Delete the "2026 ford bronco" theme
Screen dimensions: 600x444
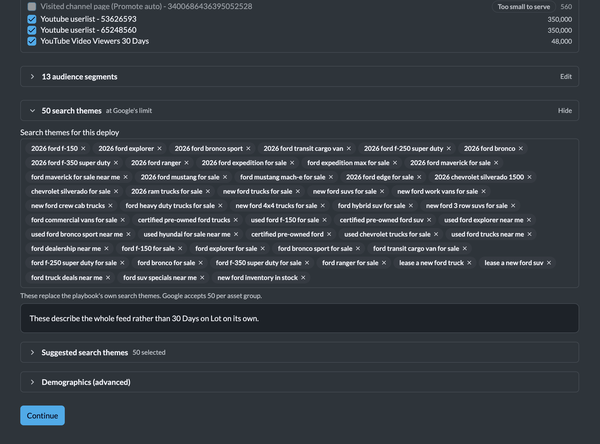(520, 149)
